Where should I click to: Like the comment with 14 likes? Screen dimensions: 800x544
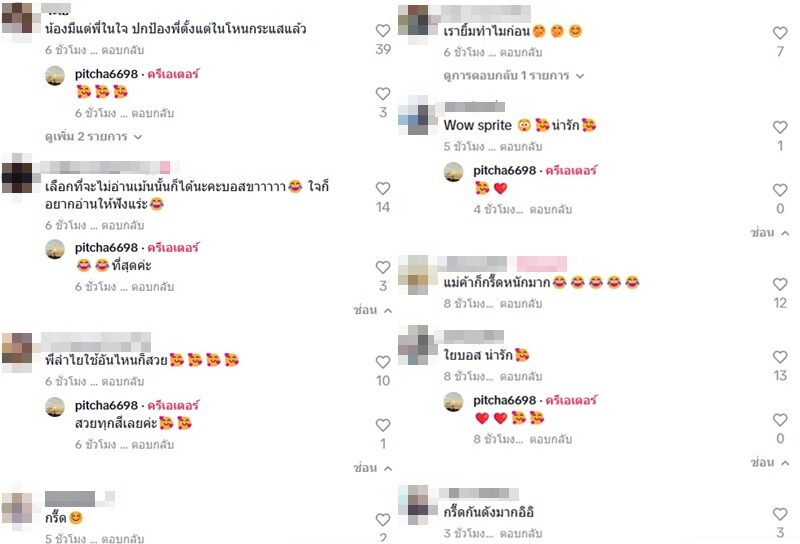click(383, 188)
